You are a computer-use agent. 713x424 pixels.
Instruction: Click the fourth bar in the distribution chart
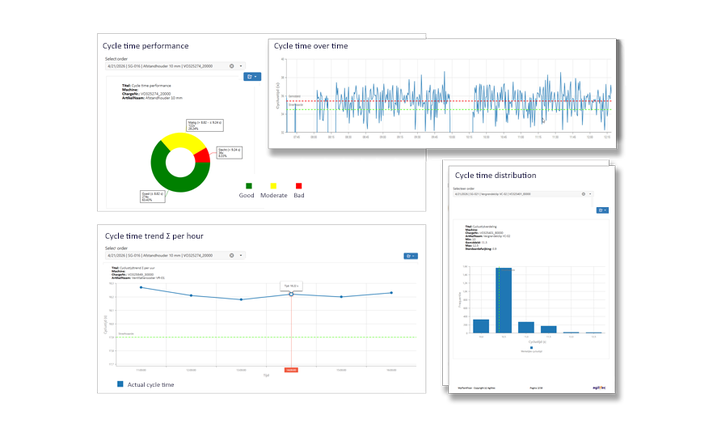coord(549,329)
